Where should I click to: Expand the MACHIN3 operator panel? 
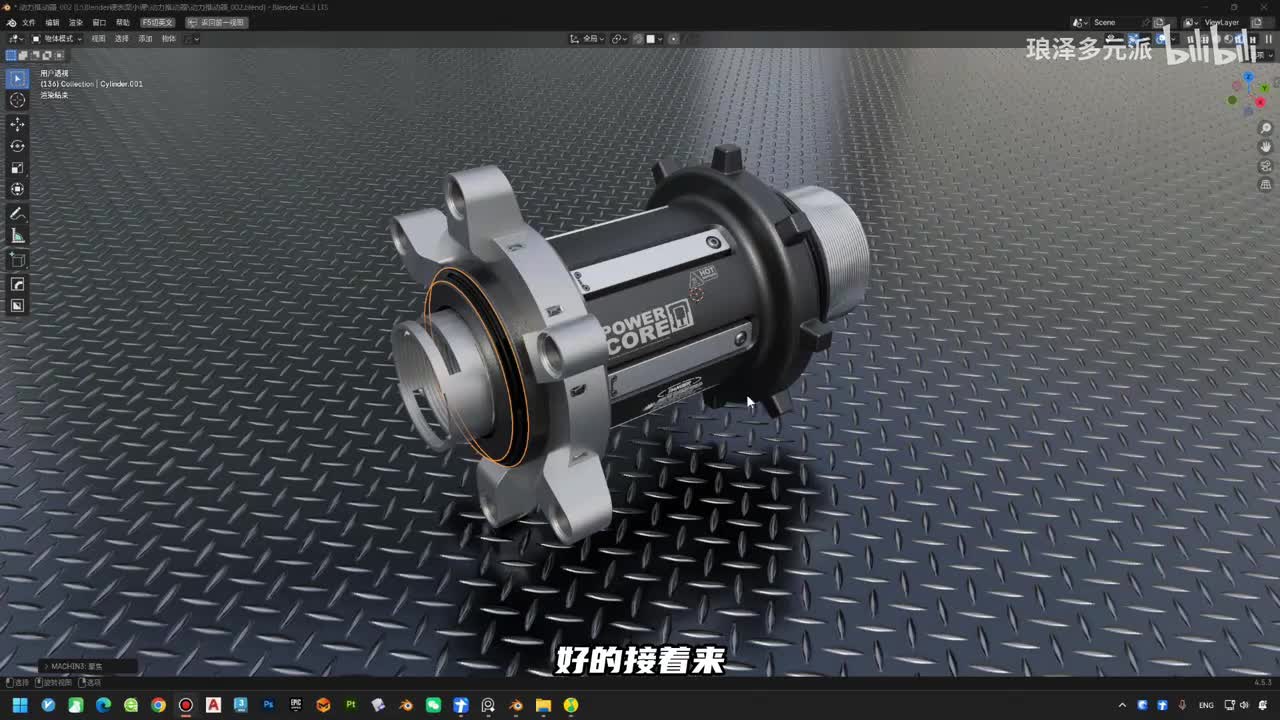[88, 666]
